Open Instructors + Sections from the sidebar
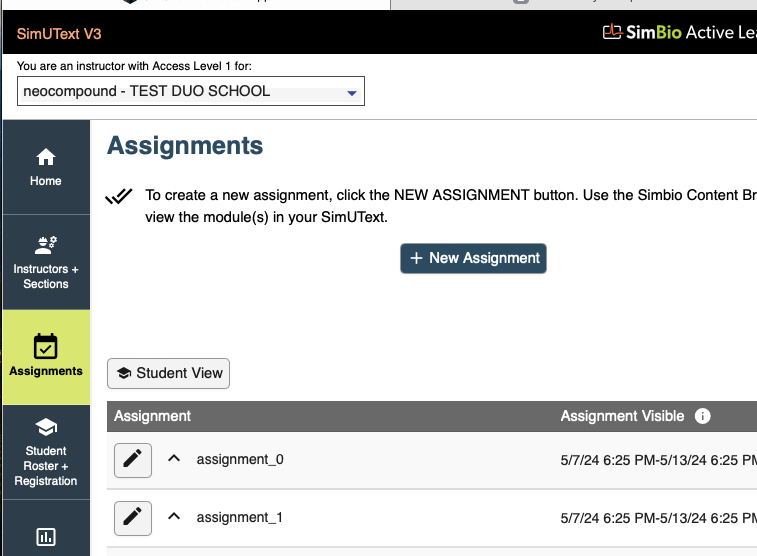757x556 pixels. pos(46,262)
